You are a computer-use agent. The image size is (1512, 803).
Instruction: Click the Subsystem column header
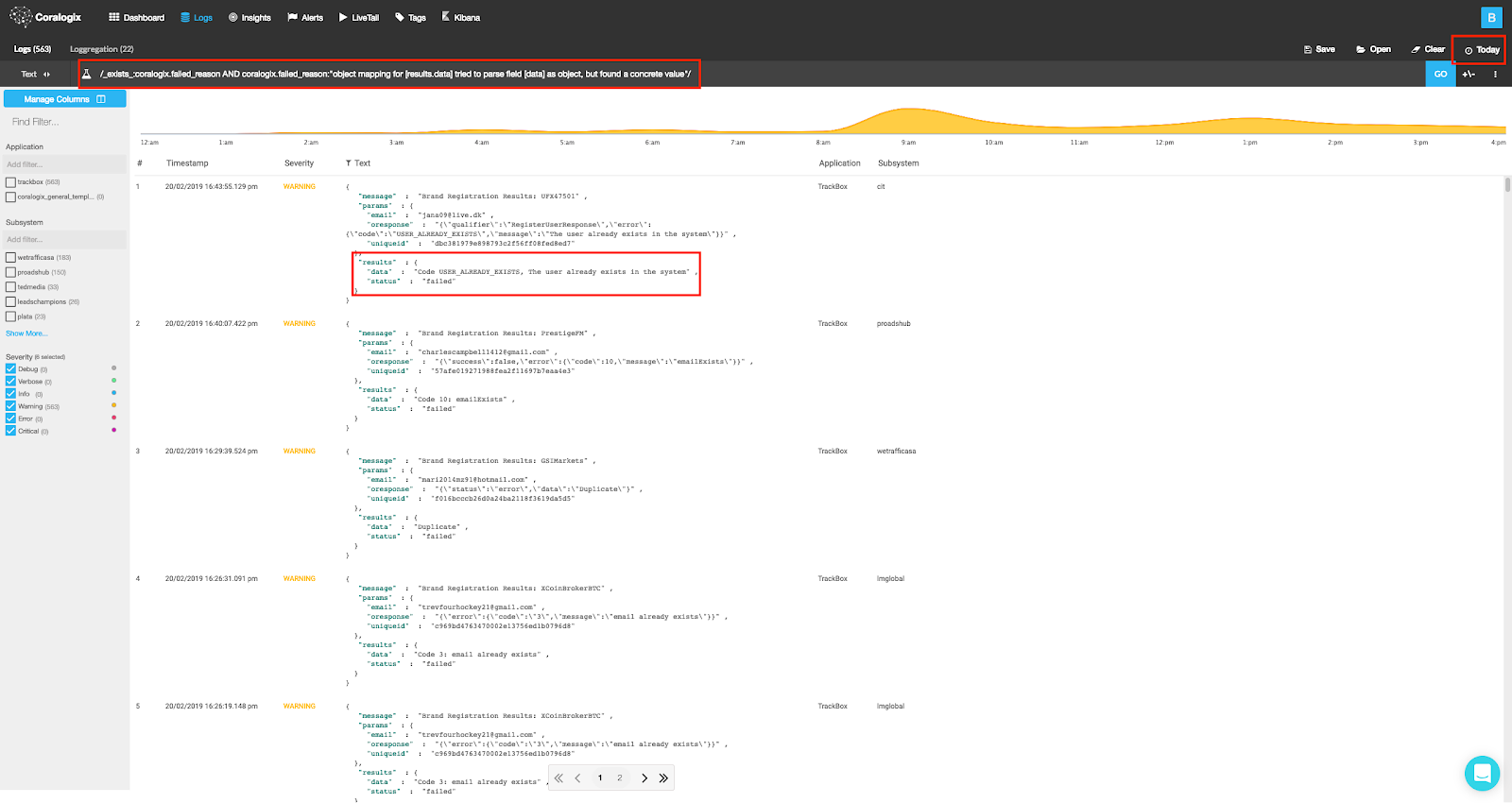click(898, 163)
